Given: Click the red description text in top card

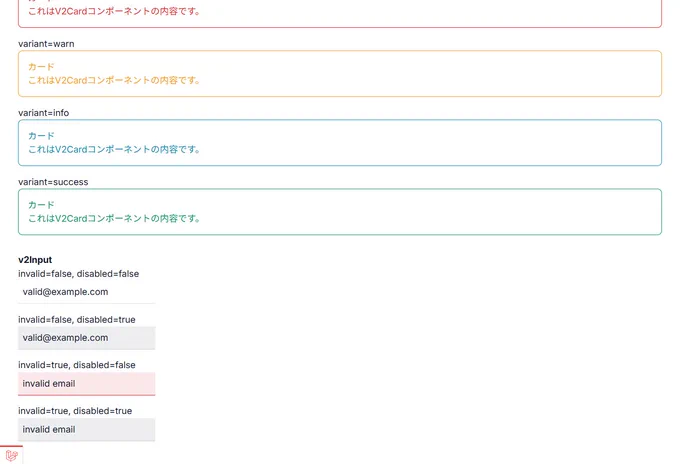Looking at the screenshot, I should point(114,11).
